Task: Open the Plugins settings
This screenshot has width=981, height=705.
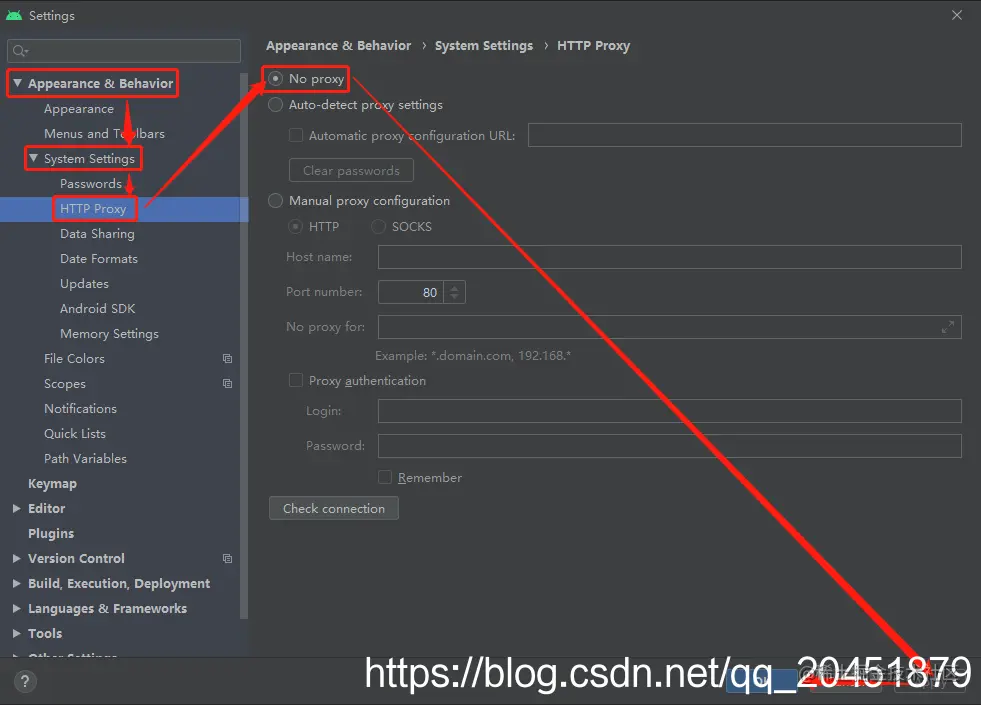Action: point(51,534)
